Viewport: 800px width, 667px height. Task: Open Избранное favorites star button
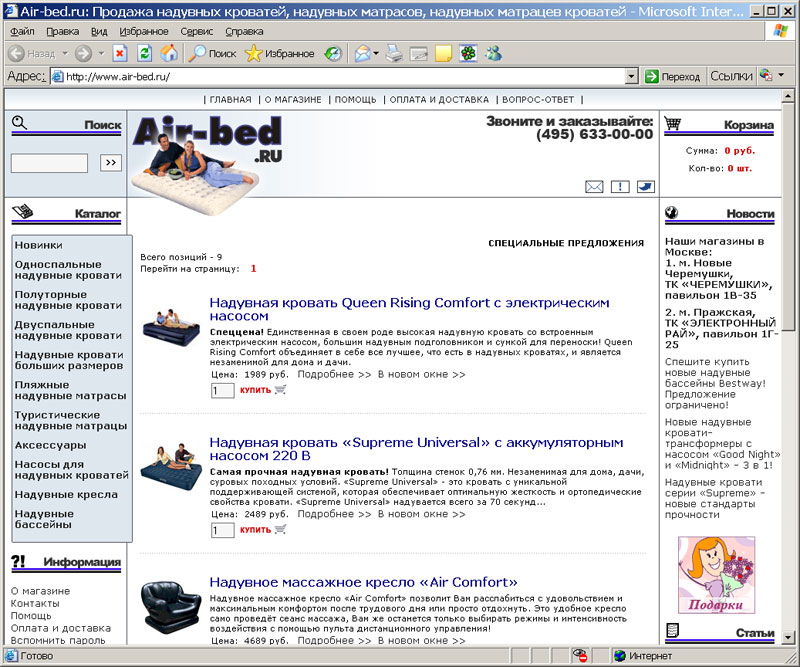tap(279, 53)
